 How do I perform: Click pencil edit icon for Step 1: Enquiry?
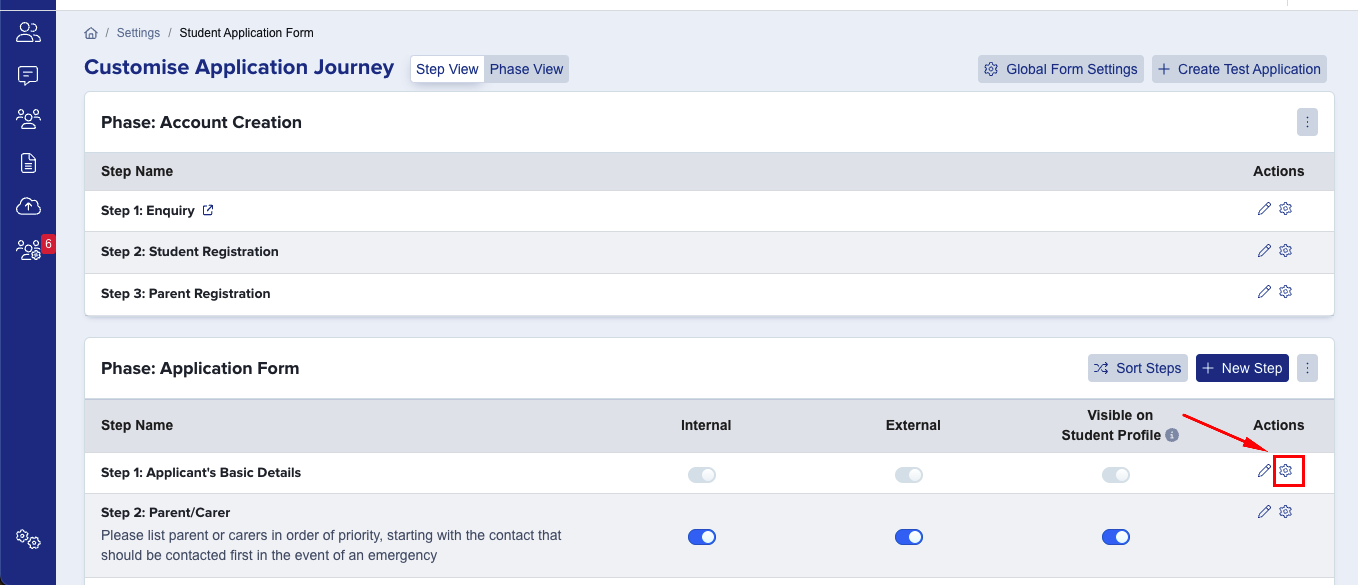pos(1264,209)
